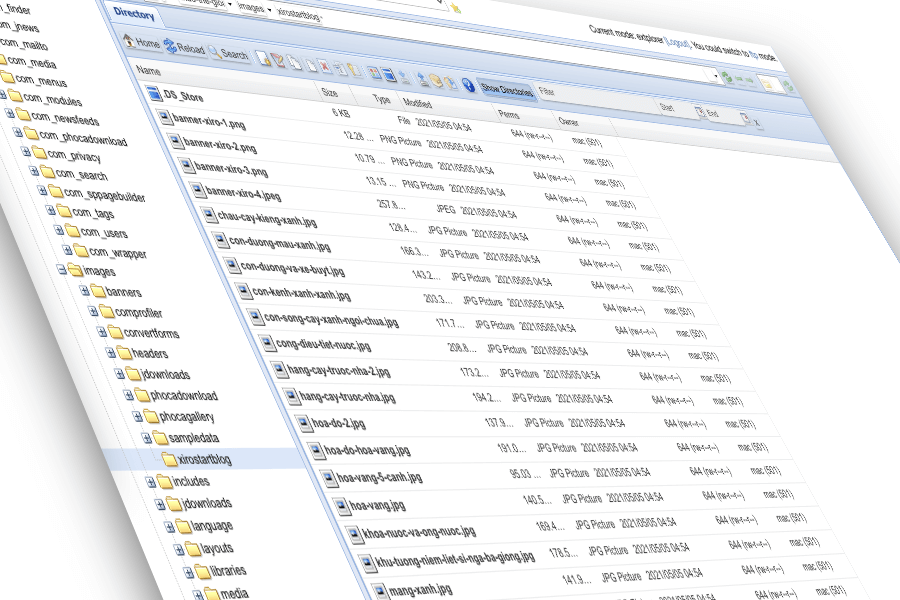The height and width of the screenshot is (600, 900).
Task: Click the View image icon in toolbar
Action: [374, 73]
